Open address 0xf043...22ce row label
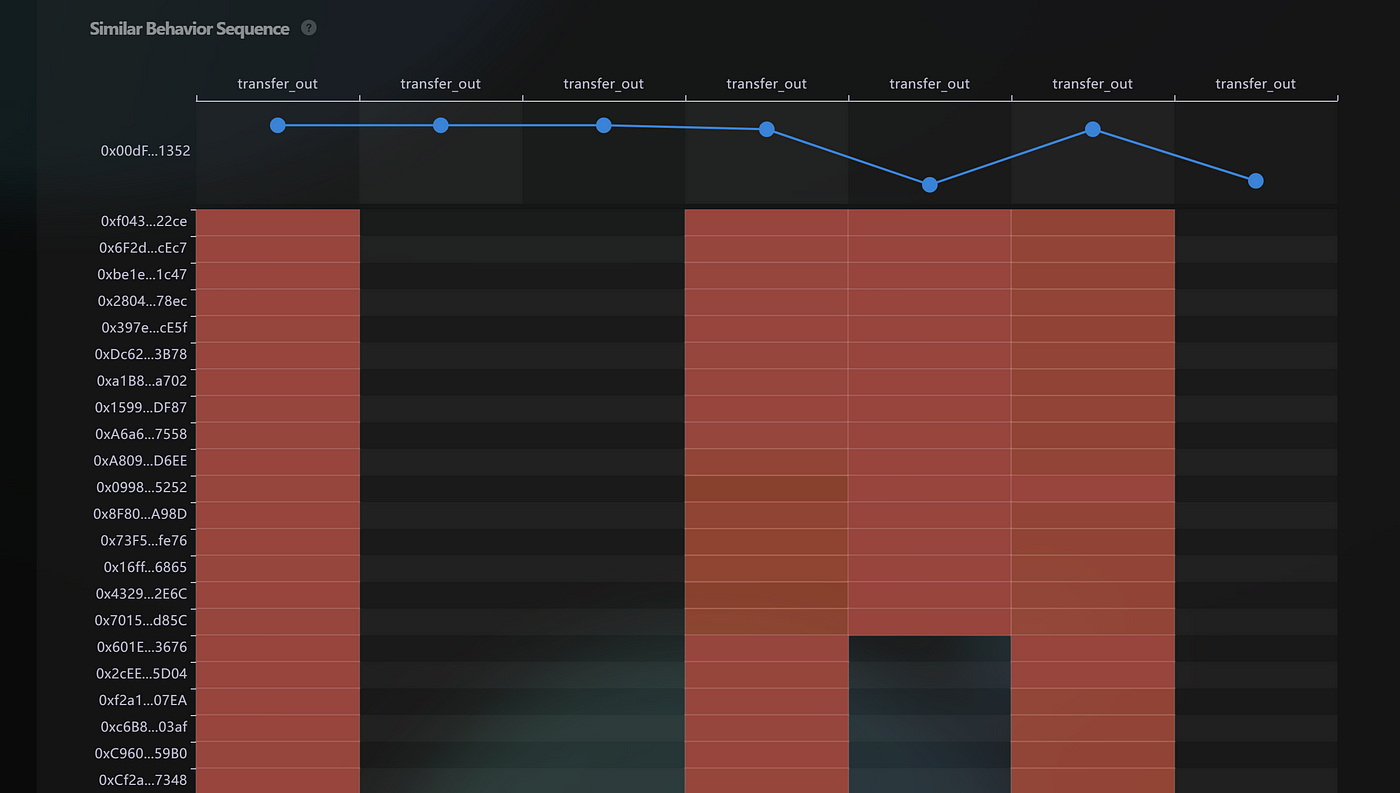Viewport: 1400px width, 793px height. (143, 221)
